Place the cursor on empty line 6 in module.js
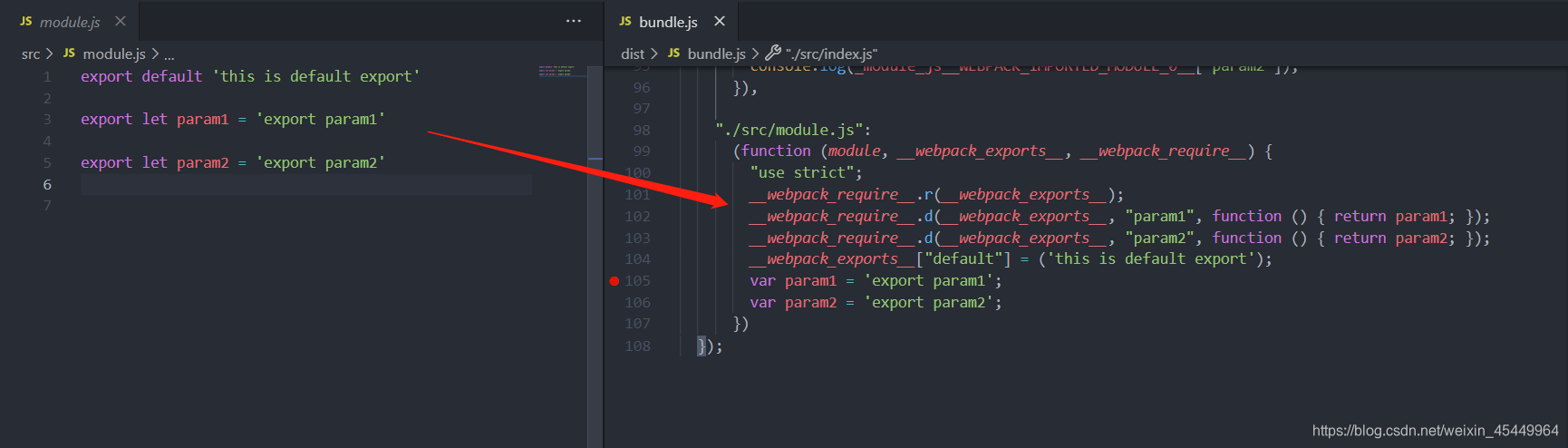Screen dimensions: 1568x448 (x=306, y=185)
